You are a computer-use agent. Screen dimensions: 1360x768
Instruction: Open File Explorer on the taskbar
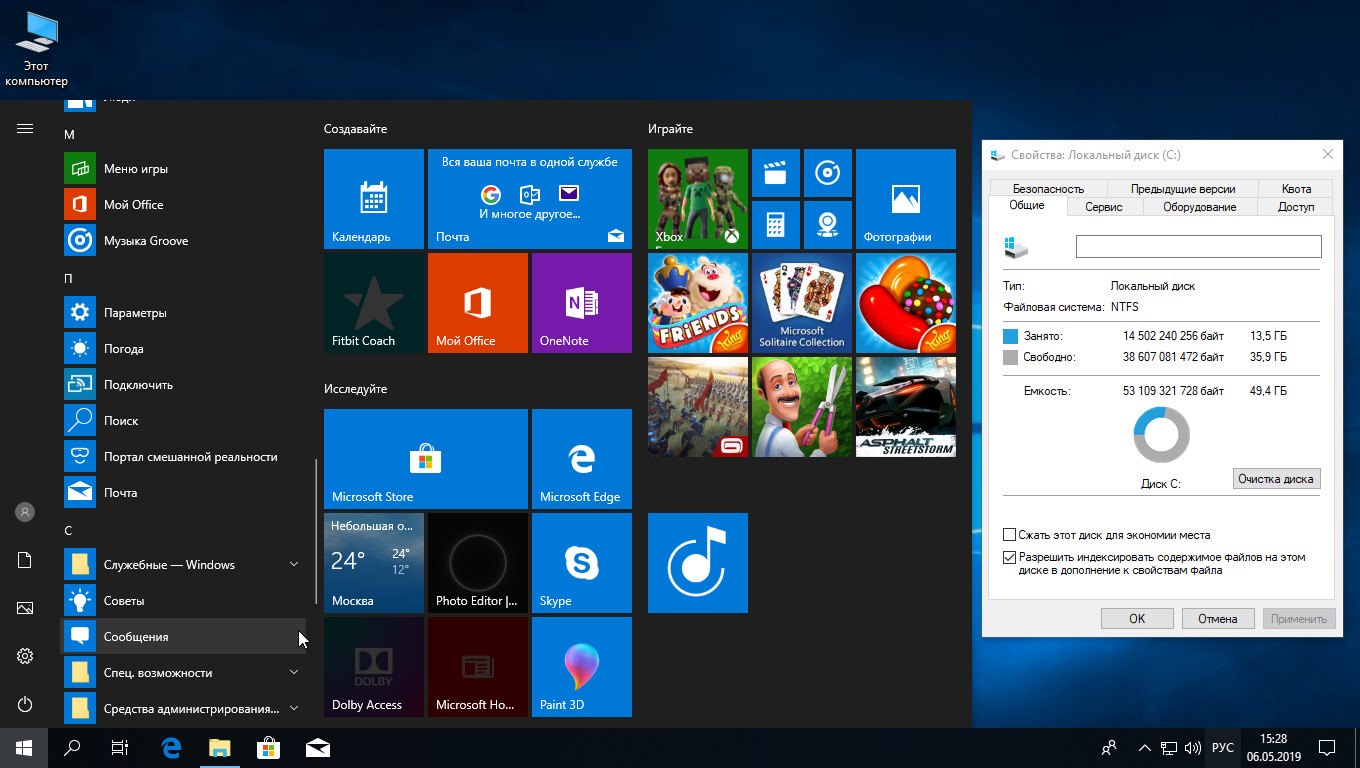pyautogui.click(x=219, y=747)
